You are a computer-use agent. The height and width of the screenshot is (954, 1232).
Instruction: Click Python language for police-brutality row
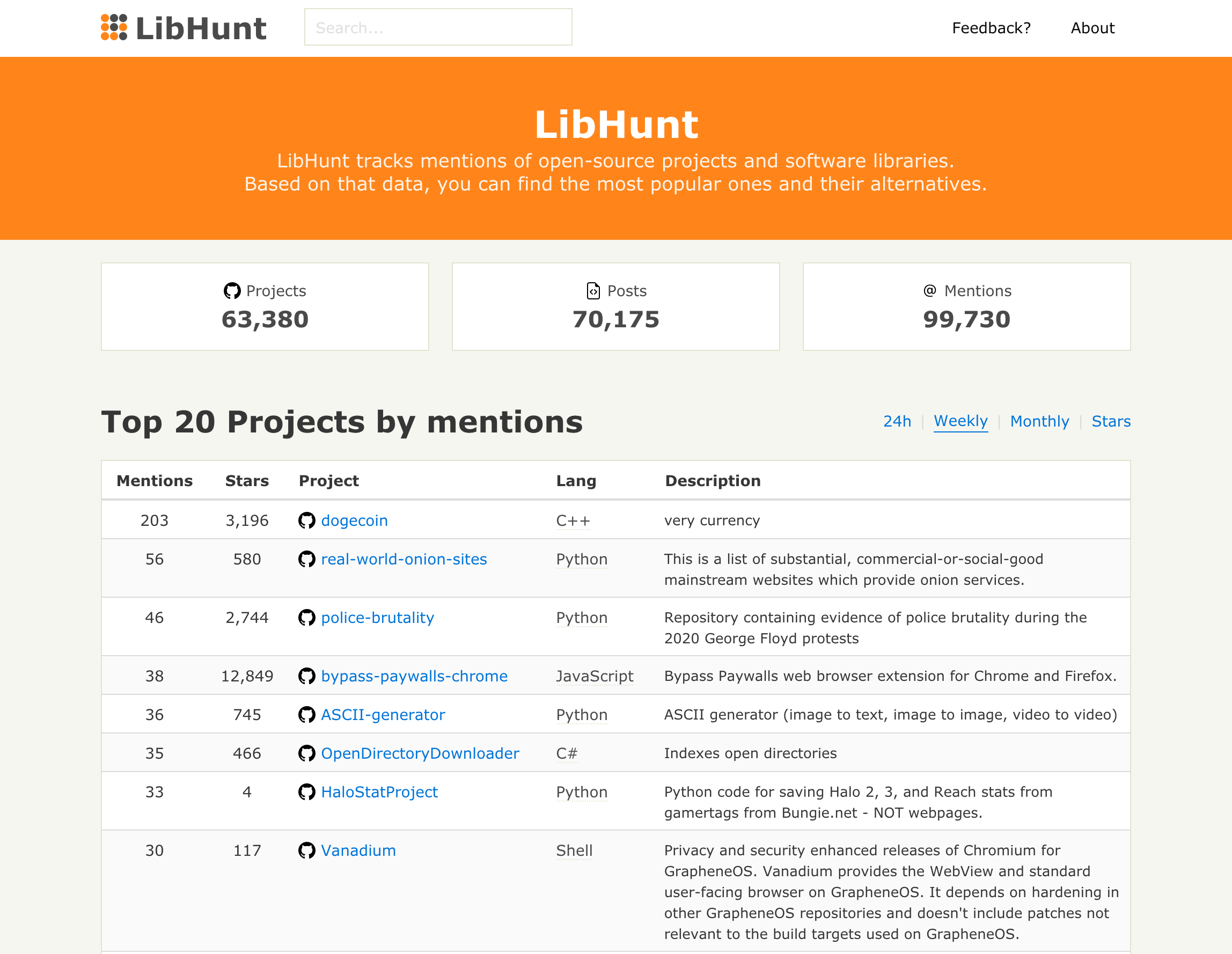click(582, 618)
